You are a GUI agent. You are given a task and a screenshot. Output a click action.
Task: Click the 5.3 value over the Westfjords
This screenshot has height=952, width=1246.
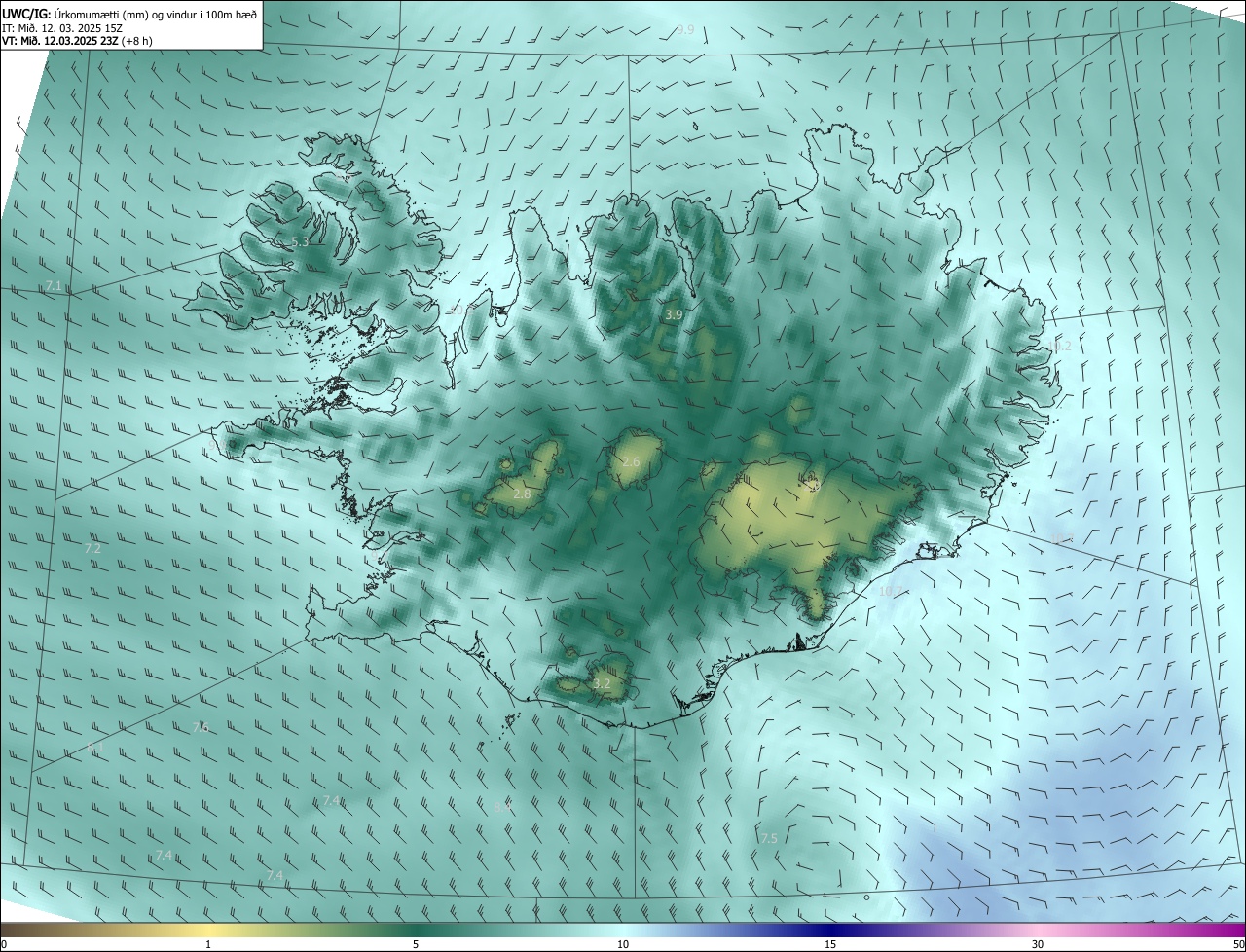pos(300,241)
